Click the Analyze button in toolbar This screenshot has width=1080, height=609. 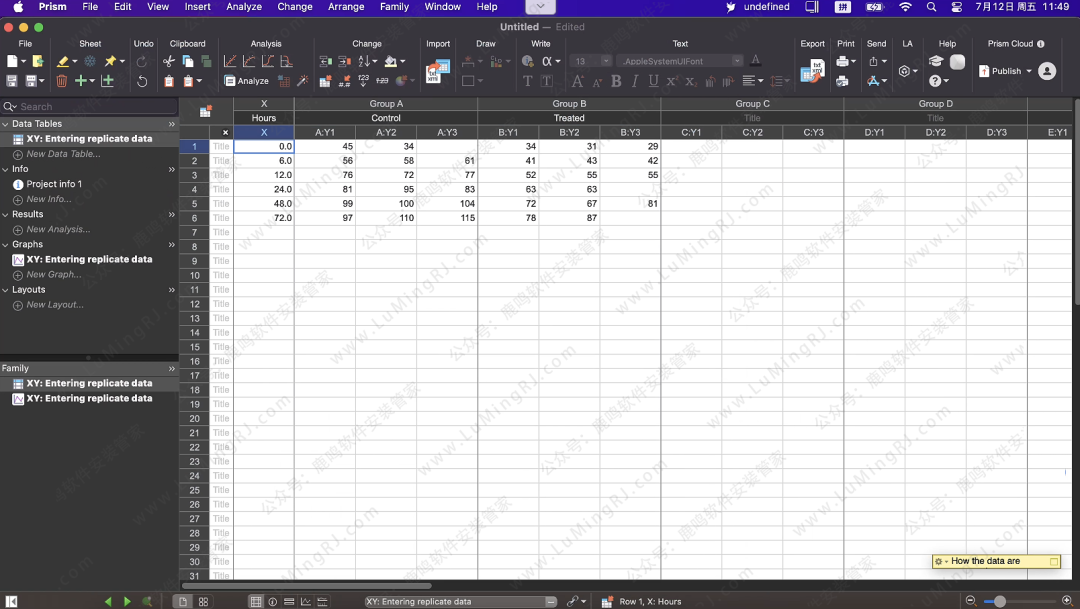[247, 81]
